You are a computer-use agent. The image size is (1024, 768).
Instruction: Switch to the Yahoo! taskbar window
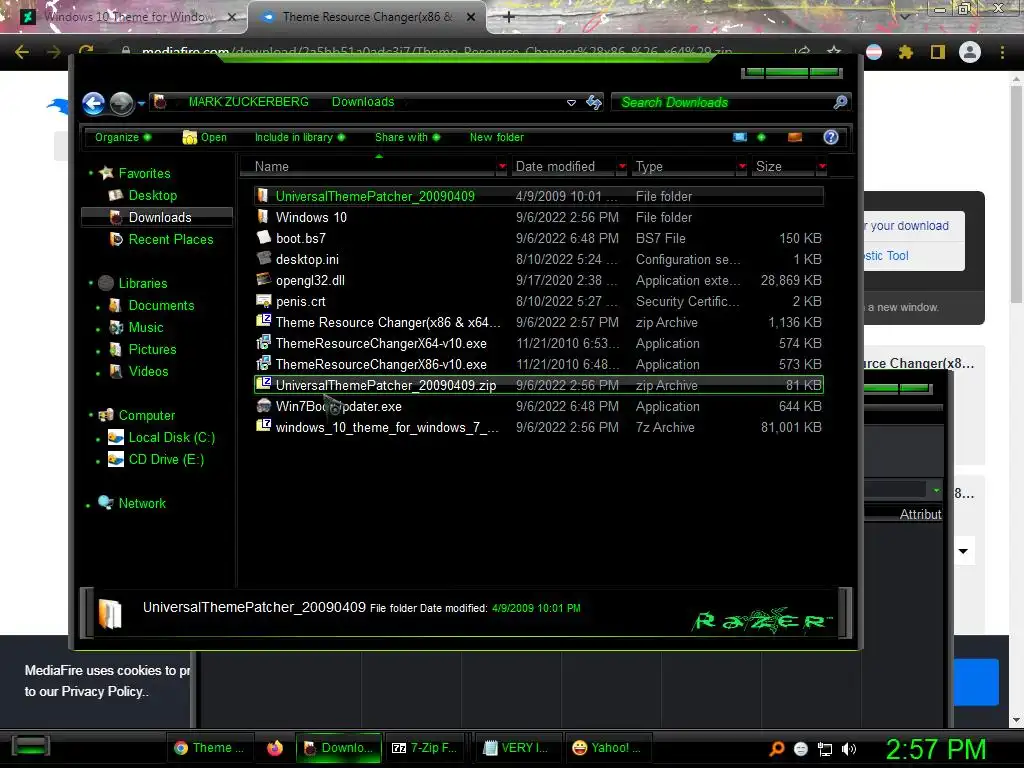click(x=606, y=748)
